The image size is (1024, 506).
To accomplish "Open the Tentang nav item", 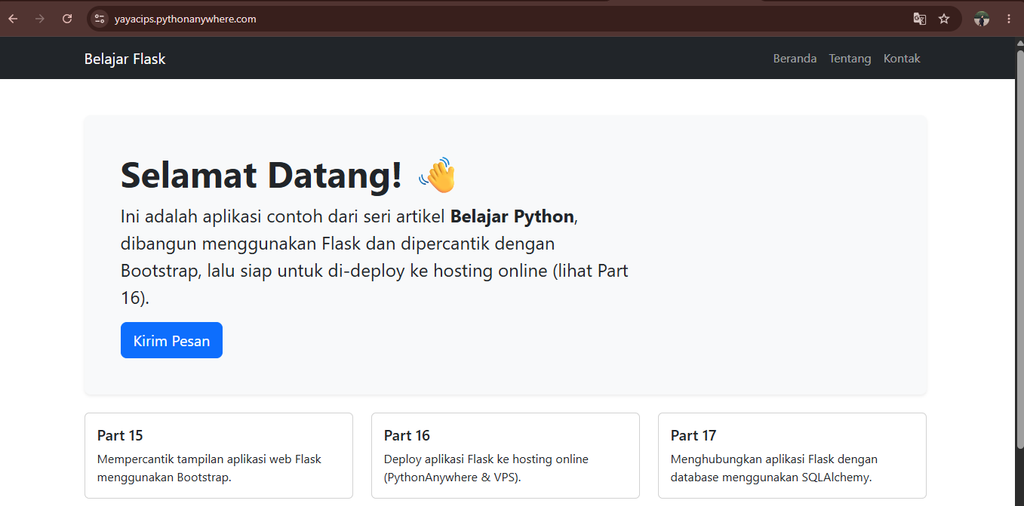I will coord(850,59).
